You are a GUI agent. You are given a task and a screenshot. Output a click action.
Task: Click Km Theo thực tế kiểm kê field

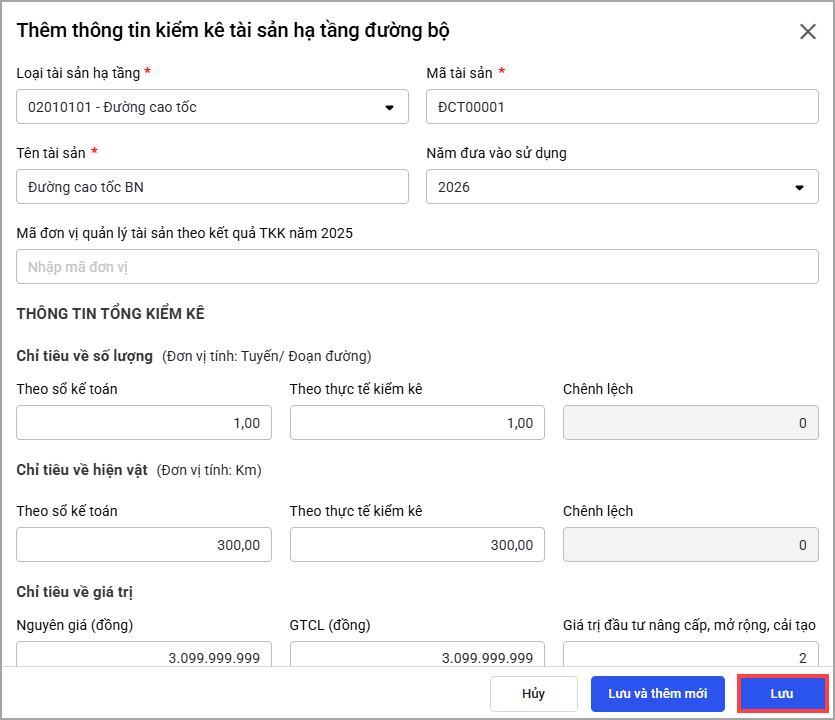tap(417, 545)
